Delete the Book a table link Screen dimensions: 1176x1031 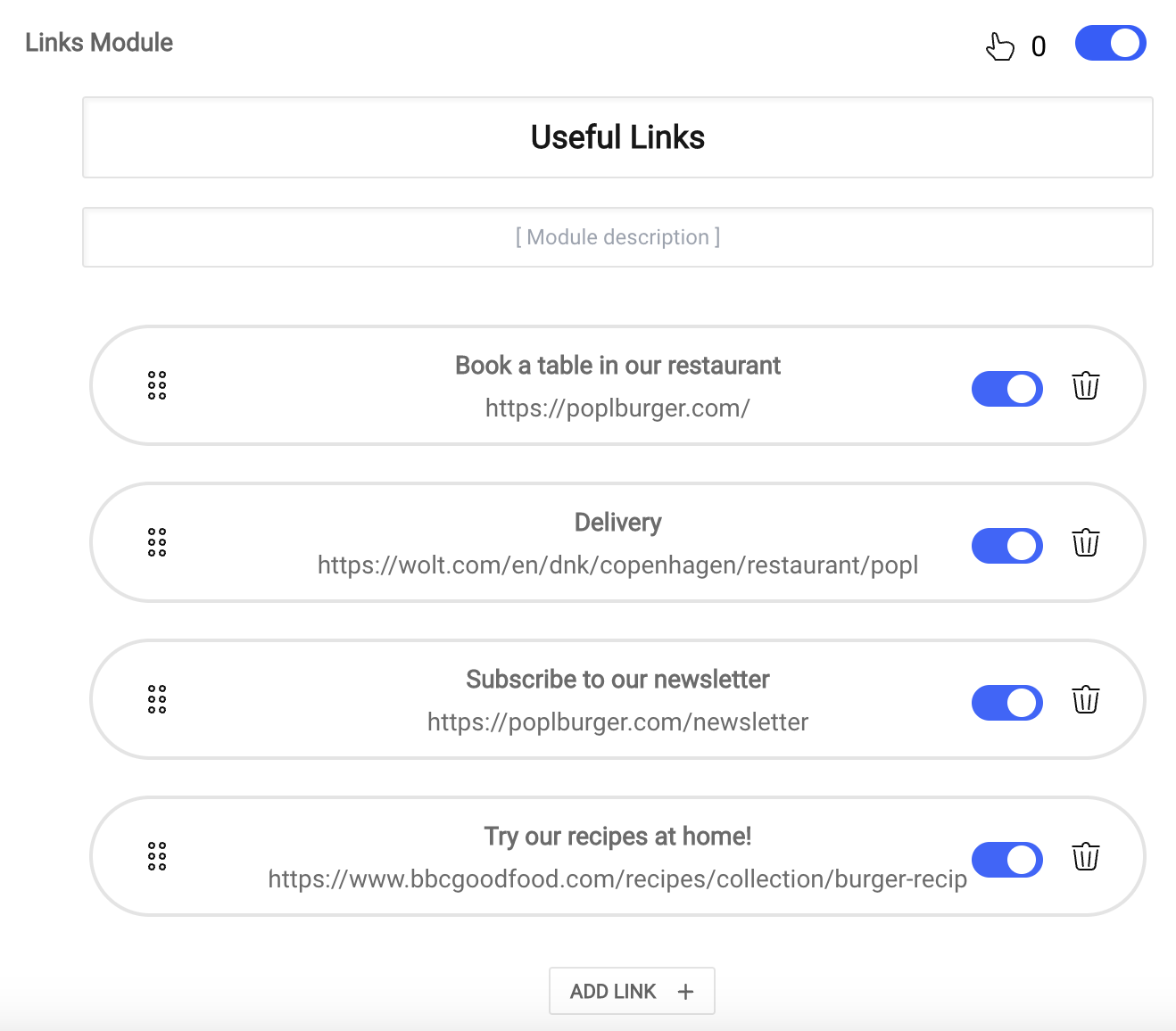[1085, 386]
